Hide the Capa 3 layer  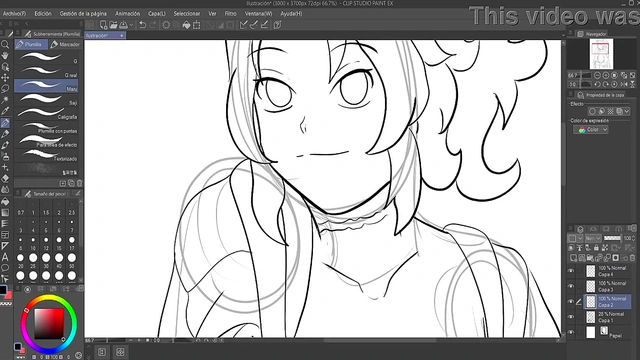(571, 286)
